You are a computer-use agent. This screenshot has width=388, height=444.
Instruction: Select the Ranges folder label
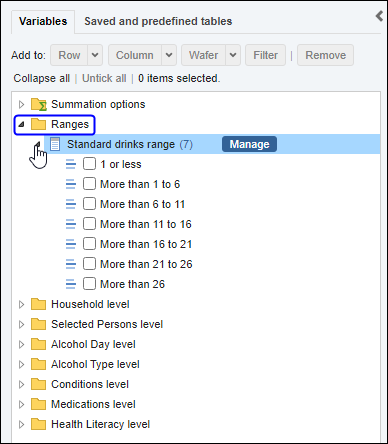point(70,124)
